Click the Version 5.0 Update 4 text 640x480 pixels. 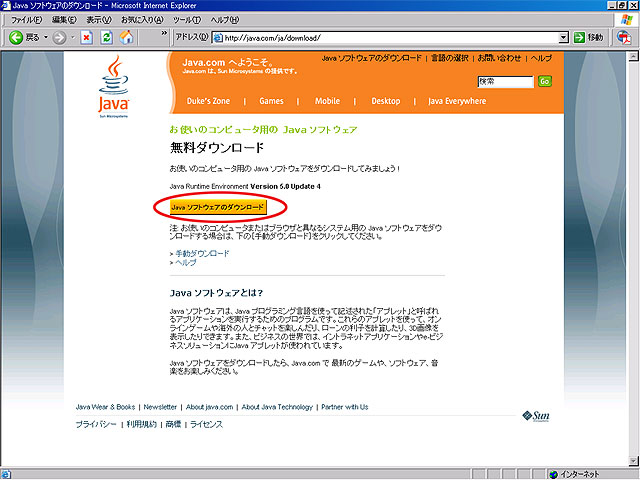pos(285,187)
